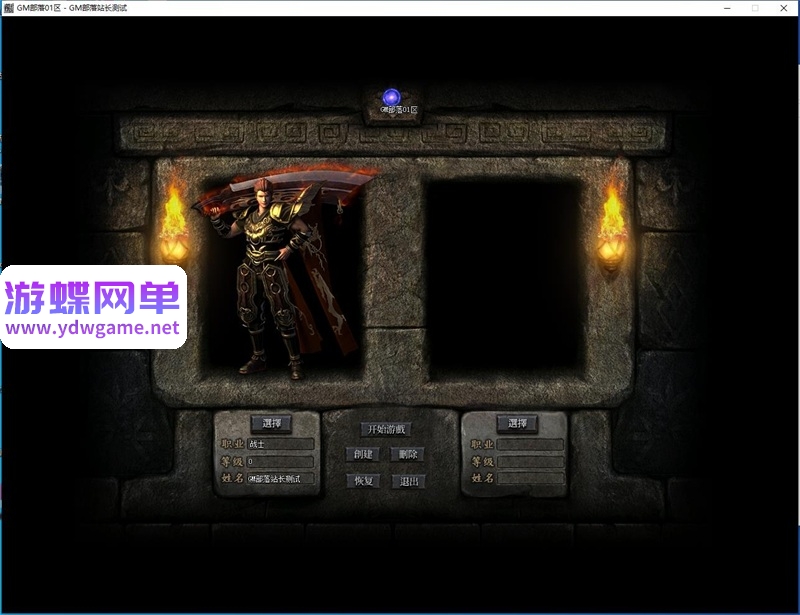The height and width of the screenshot is (615, 800).
Task: Click the app icon in the title bar
Action: coord(8,8)
